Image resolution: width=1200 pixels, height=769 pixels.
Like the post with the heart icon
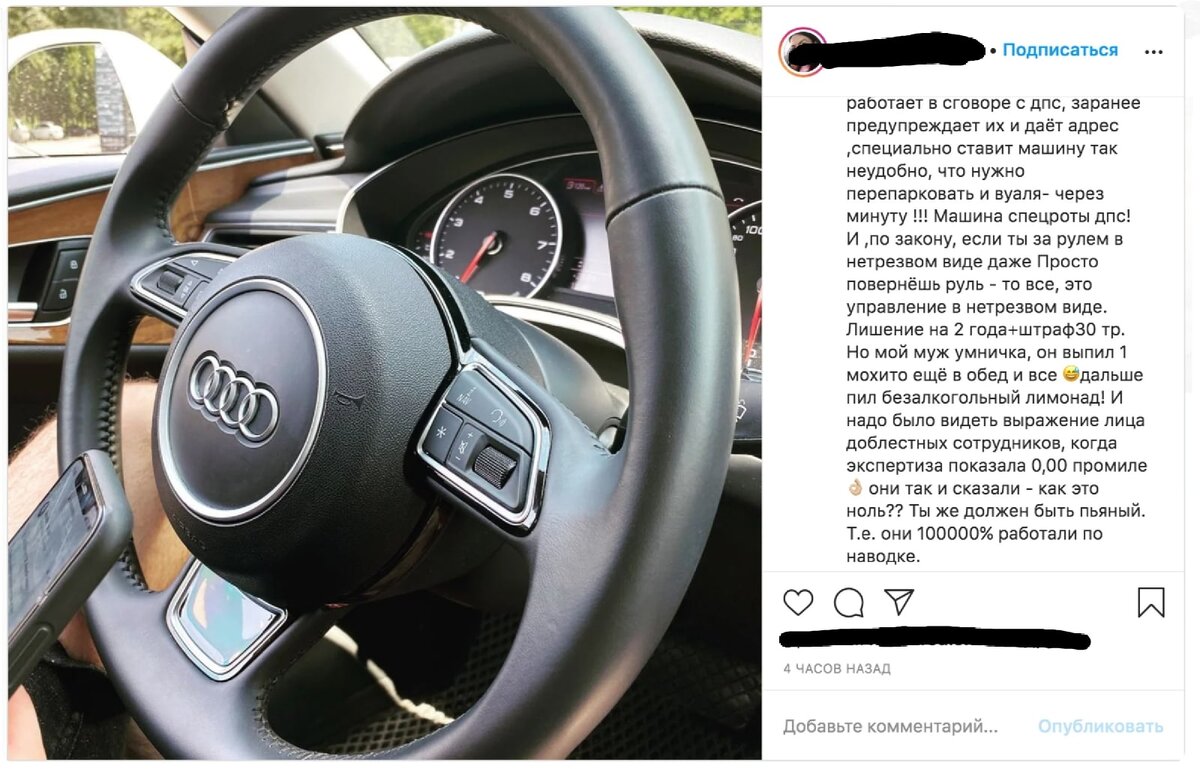tap(798, 602)
